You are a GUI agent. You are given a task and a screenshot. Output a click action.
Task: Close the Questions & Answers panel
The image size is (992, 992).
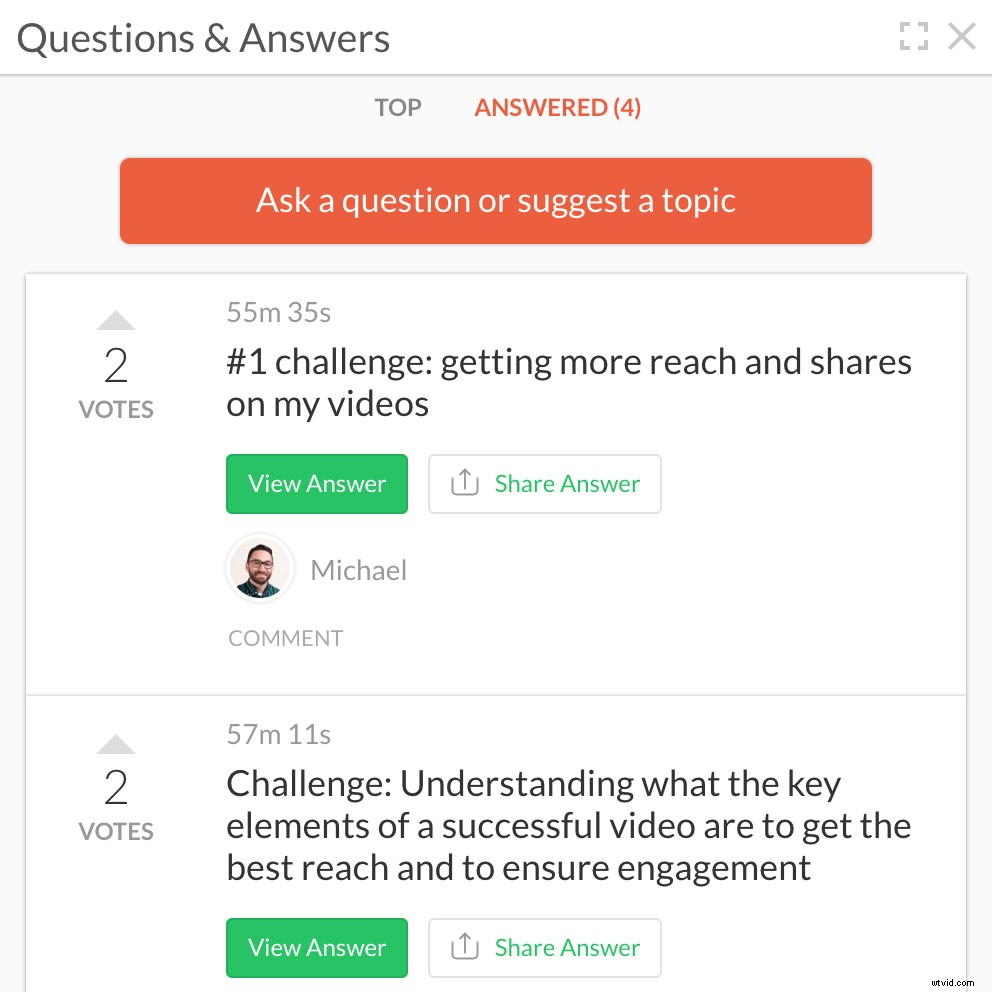coord(962,36)
